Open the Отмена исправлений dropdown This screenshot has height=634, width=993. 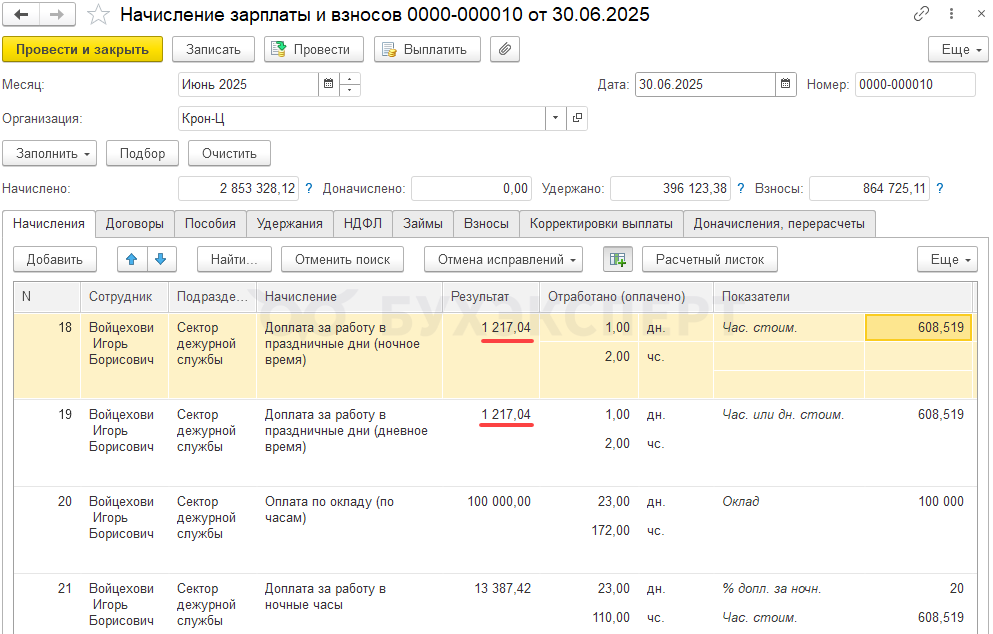pos(503,259)
